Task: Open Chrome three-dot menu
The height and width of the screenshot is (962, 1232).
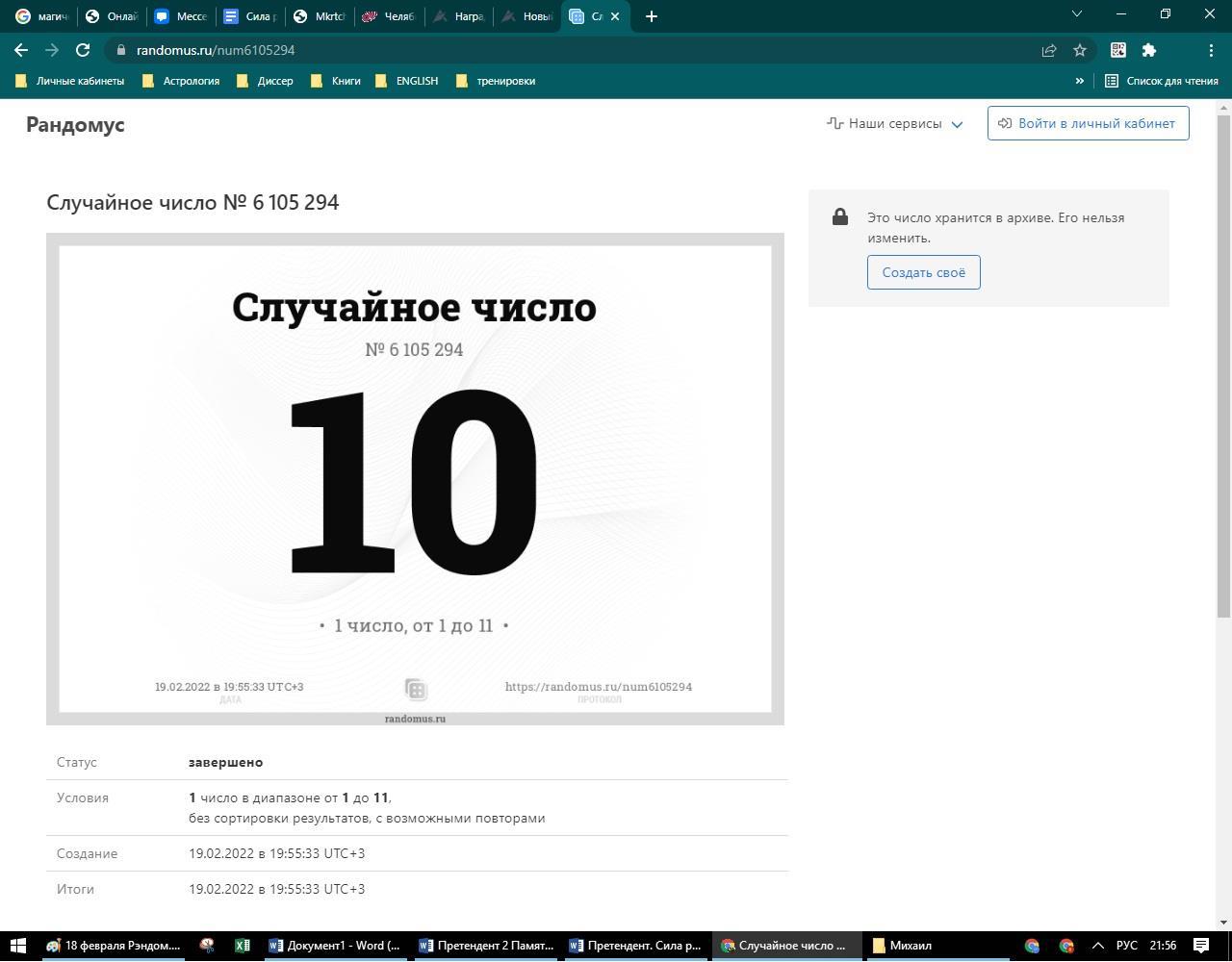Action: point(1211,50)
